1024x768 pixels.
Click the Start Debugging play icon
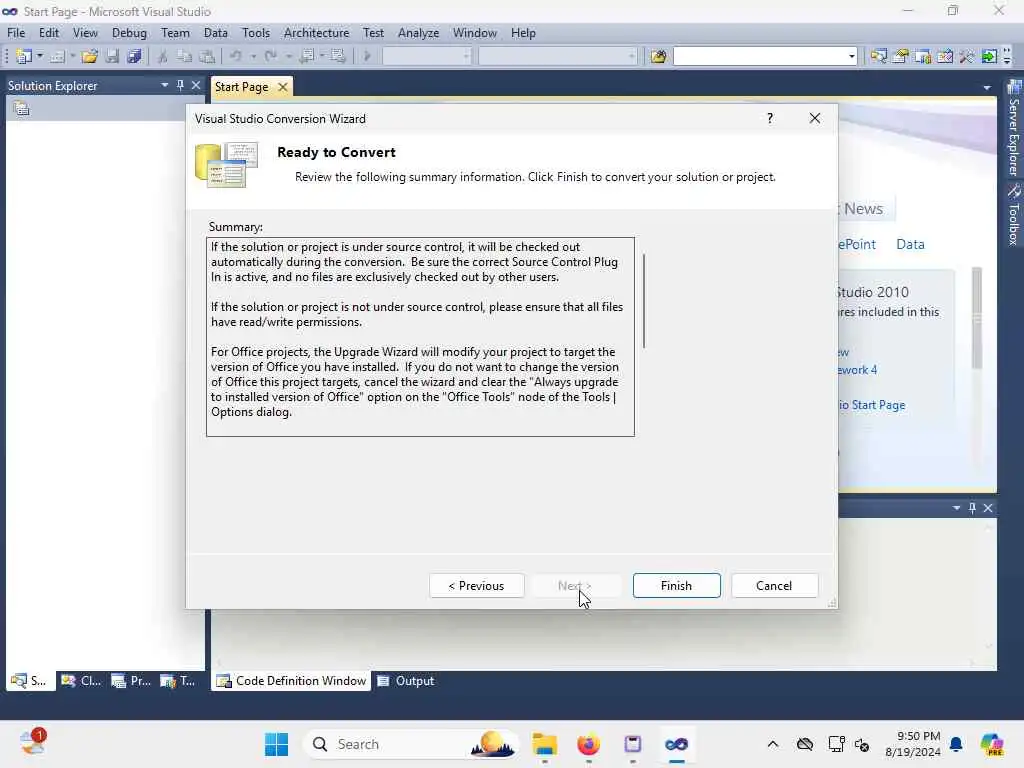click(x=367, y=56)
